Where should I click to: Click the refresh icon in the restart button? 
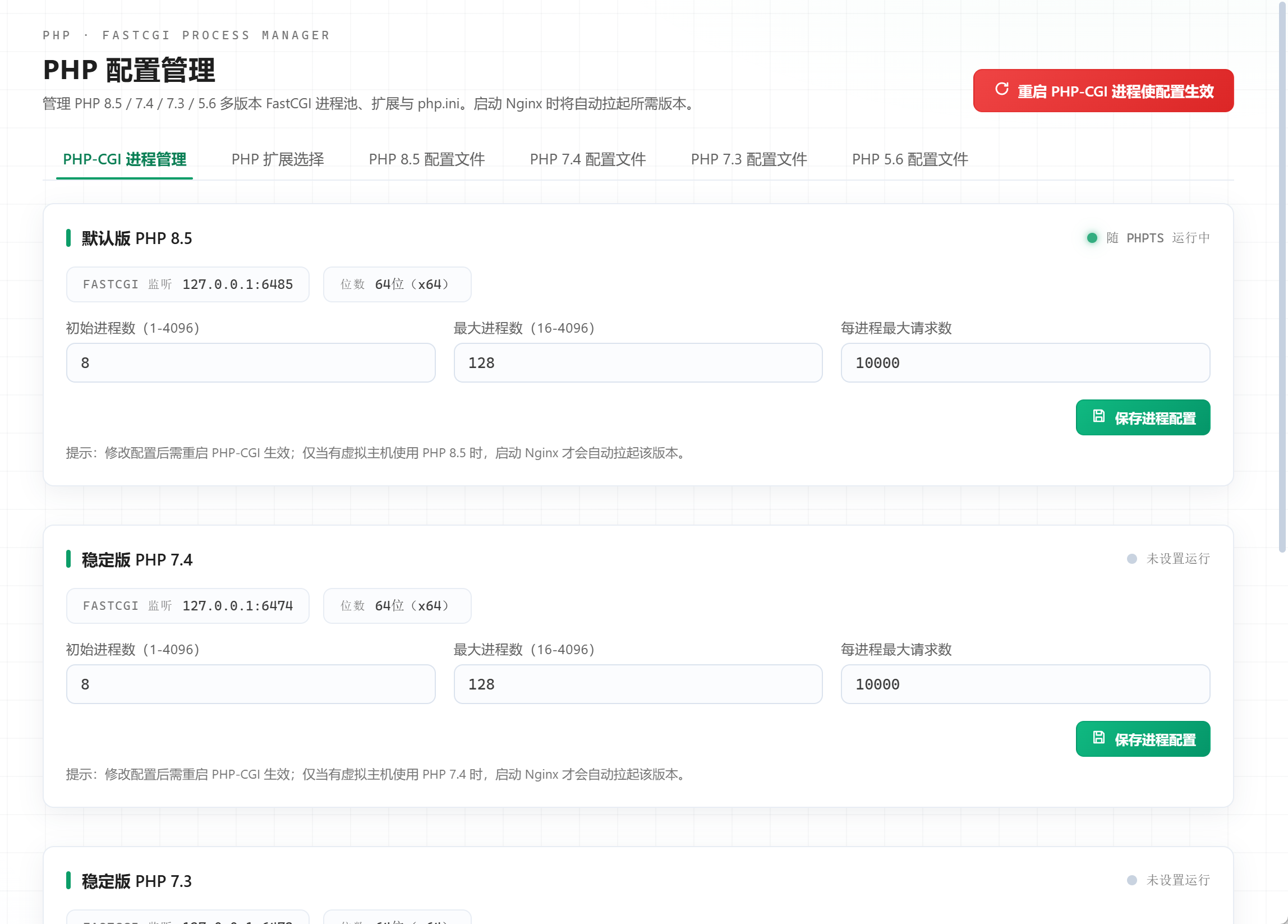(x=1002, y=89)
